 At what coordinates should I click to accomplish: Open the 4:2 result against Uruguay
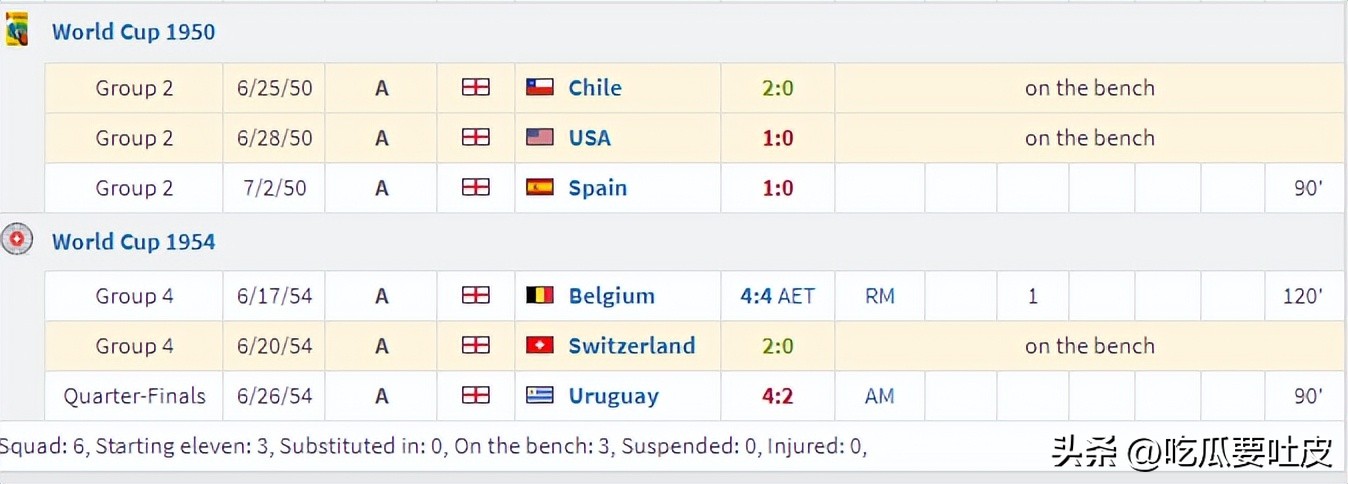pos(777,396)
